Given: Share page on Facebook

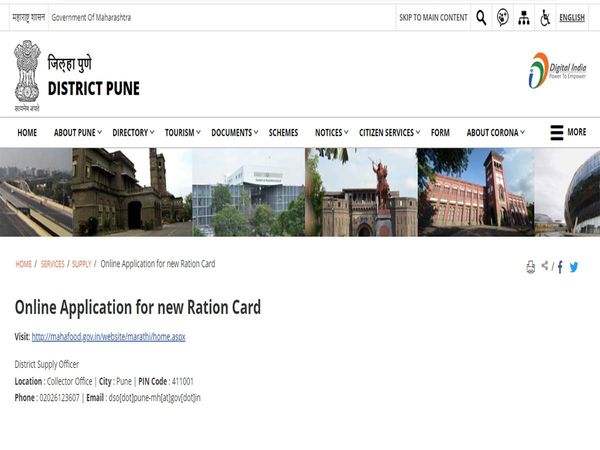Looking at the screenshot, I should (560, 267).
